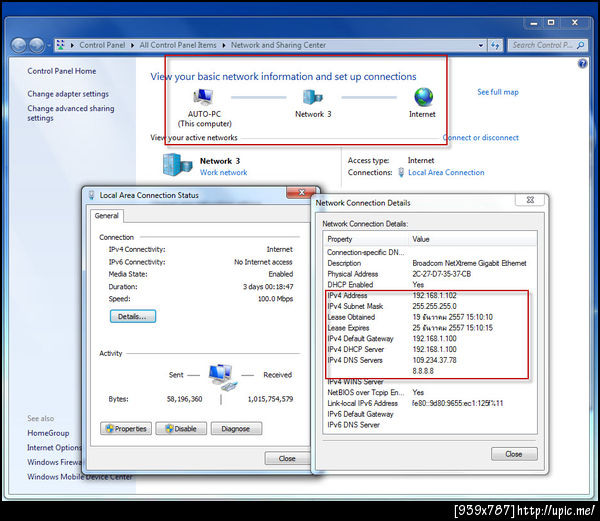Select the IPv6 DNS Server row
The image size is (600, 521).
(430, 425)
